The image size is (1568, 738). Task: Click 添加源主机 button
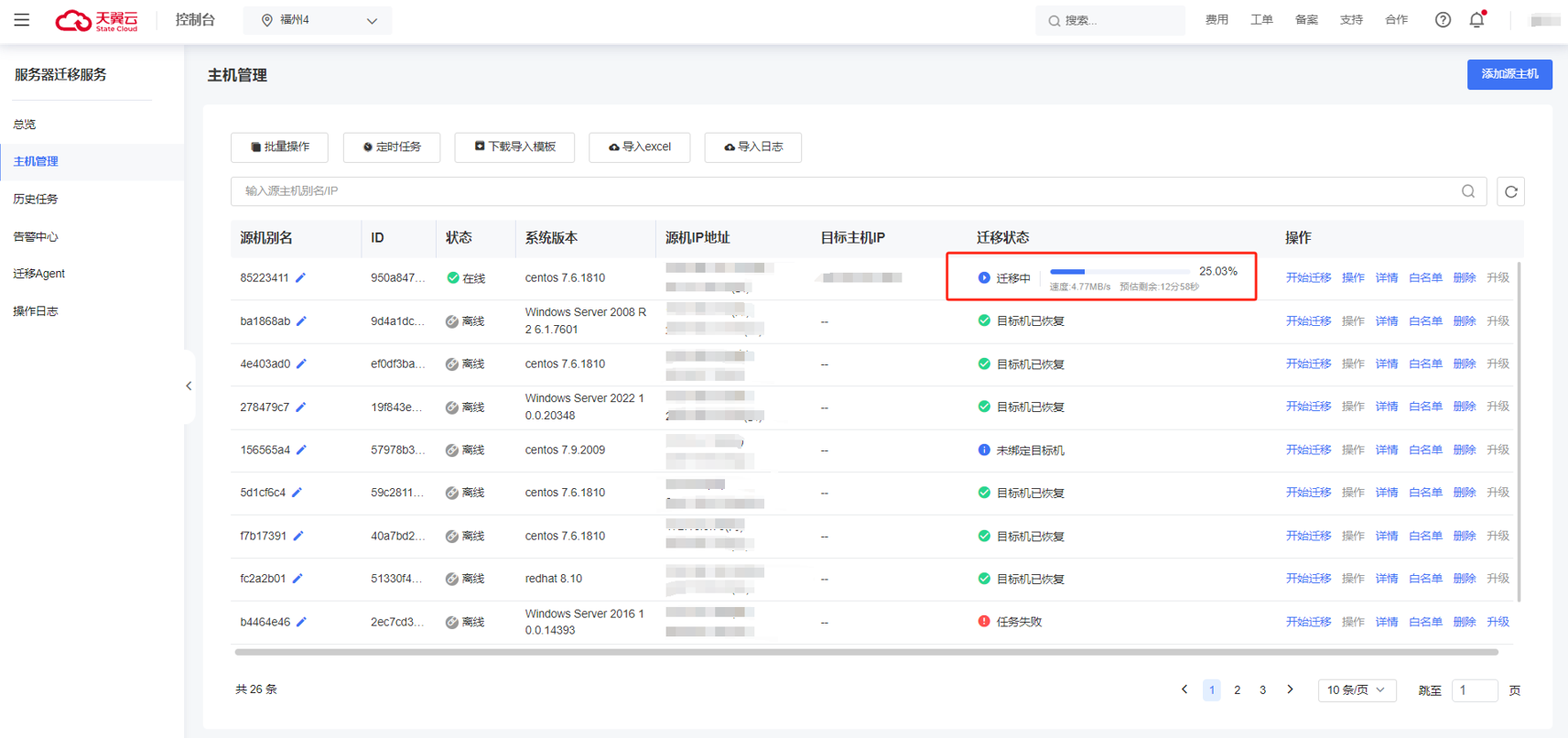point(1509,74)
